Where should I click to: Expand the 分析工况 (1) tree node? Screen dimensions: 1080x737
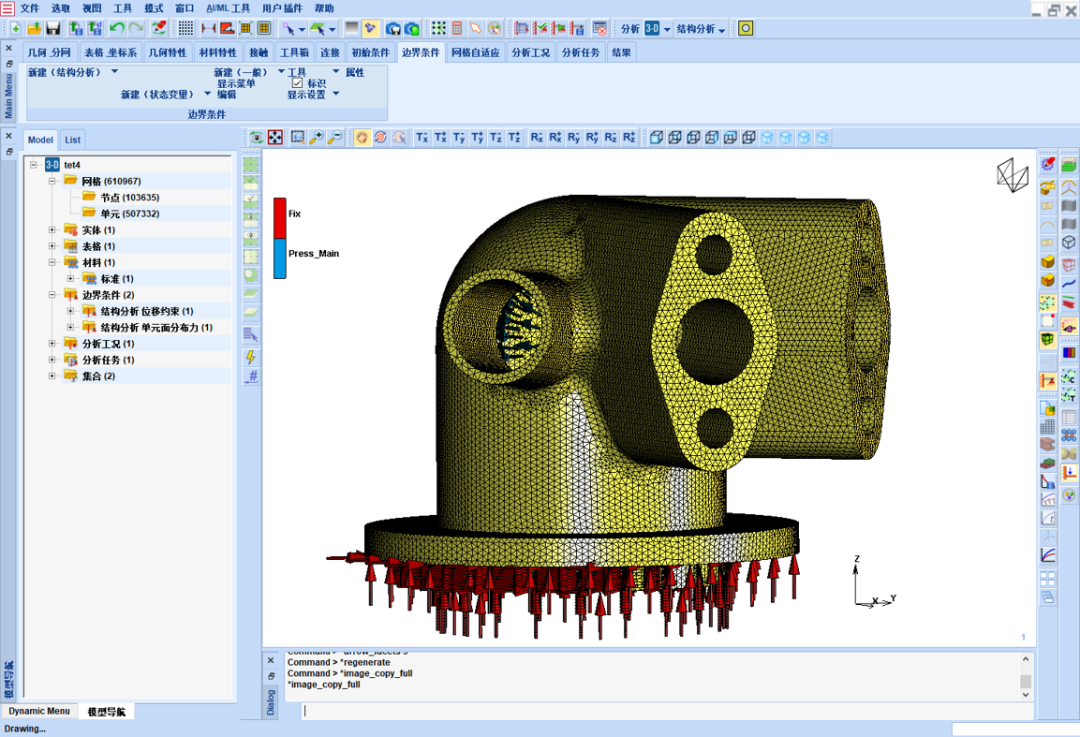coord(52,343)
